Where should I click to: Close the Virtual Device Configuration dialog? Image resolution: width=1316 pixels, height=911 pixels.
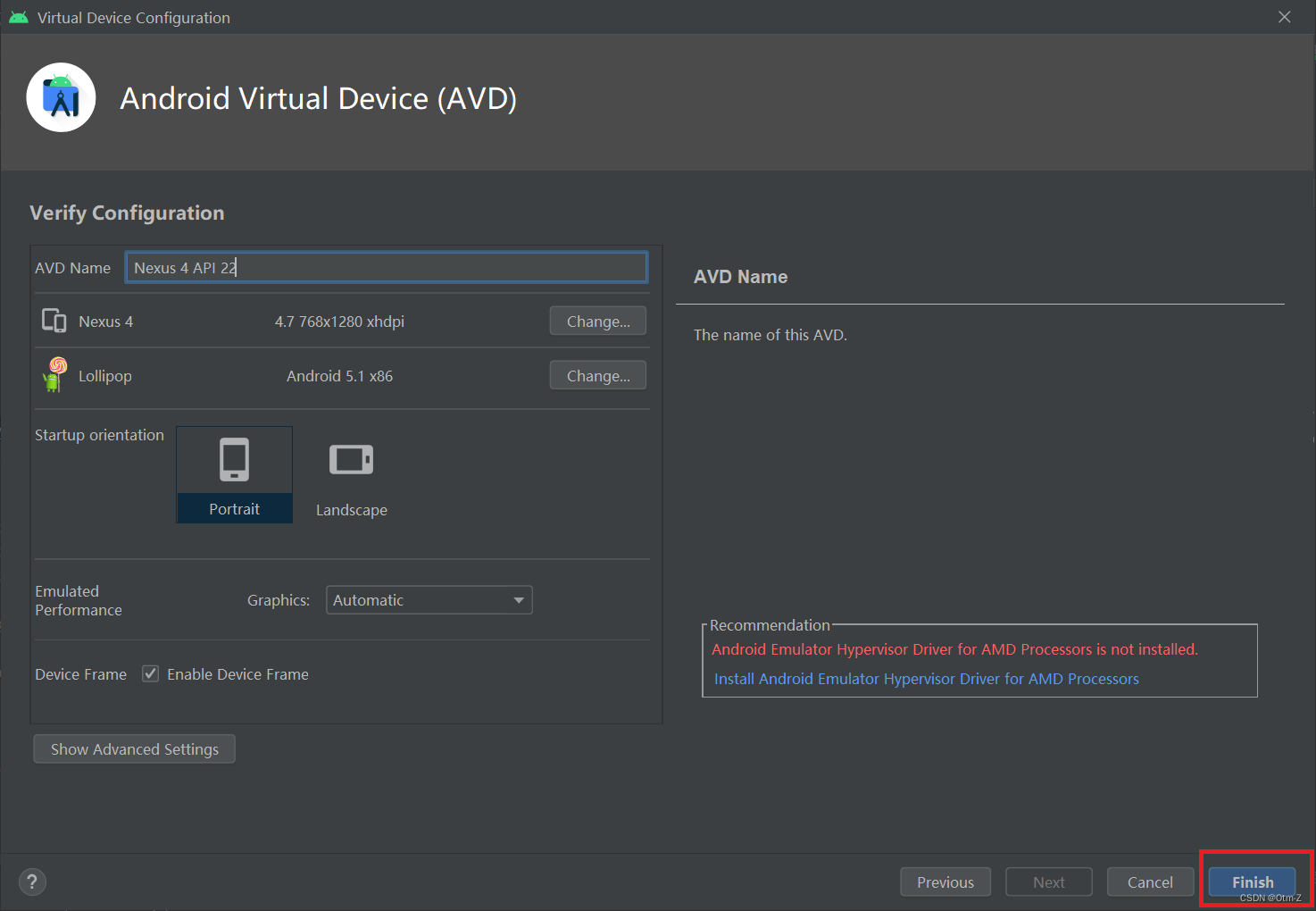pyautogui.click(x=1285, y=17)
